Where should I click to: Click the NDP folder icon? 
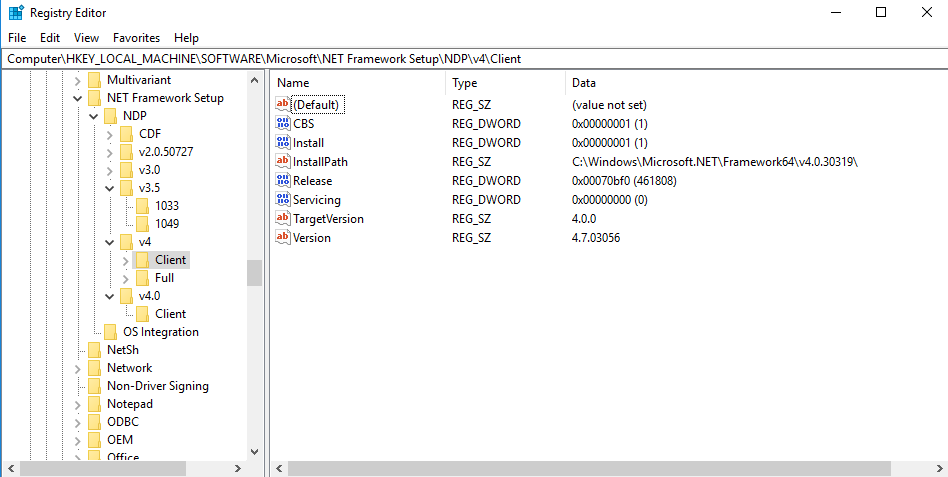tap(110, 115)
